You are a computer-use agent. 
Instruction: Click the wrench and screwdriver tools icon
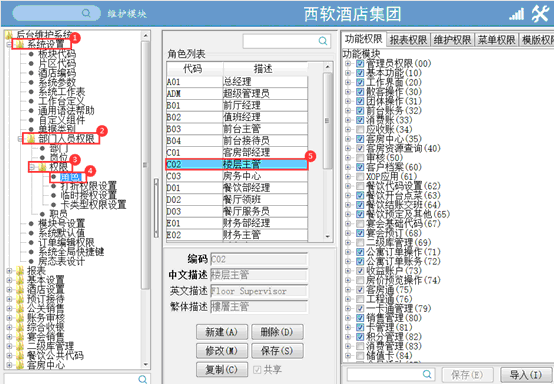tap(540, 14)
